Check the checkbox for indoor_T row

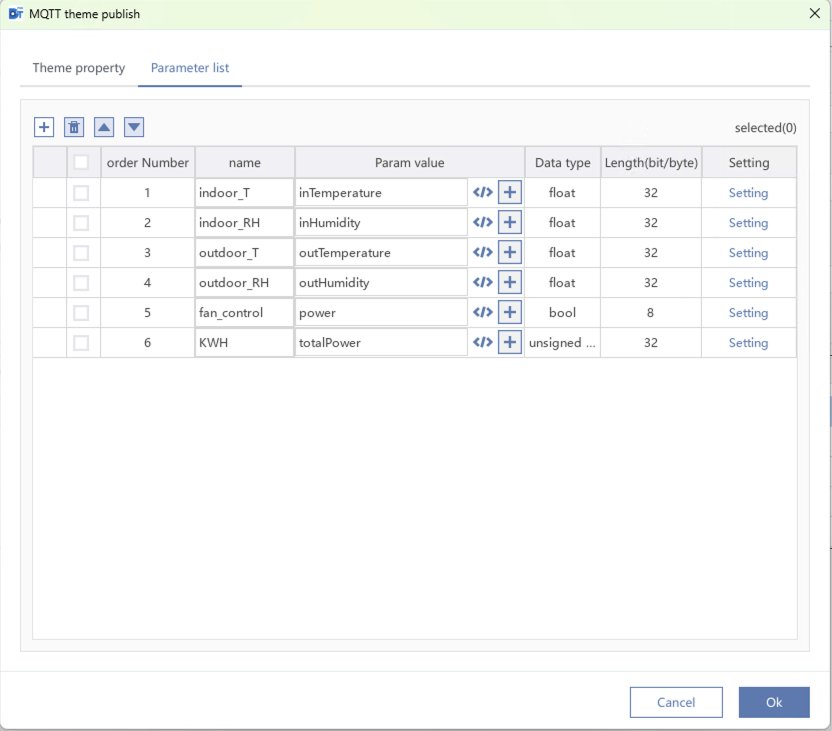[x=81, y=193]
